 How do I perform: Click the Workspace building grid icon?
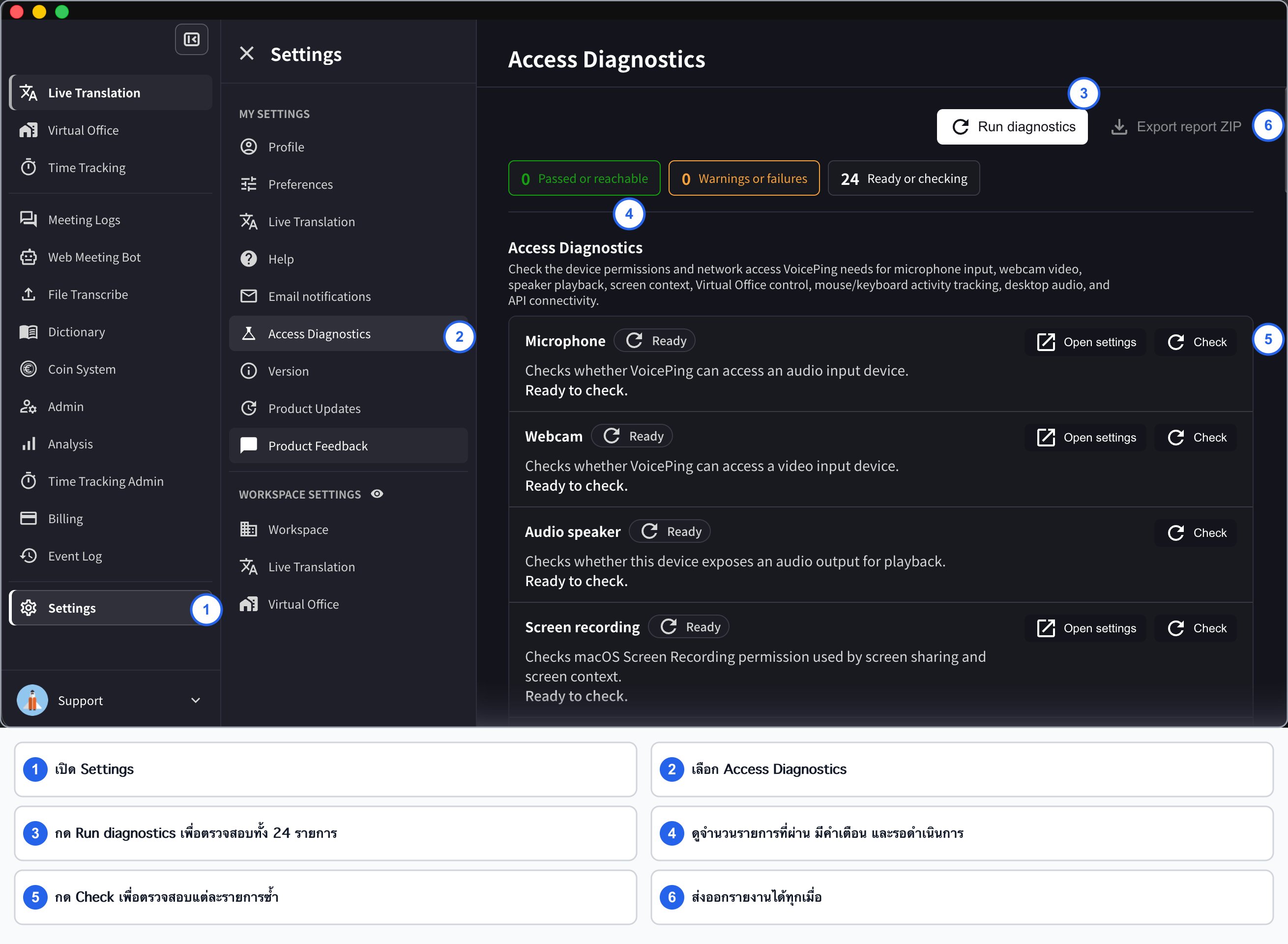click(249, 529)
